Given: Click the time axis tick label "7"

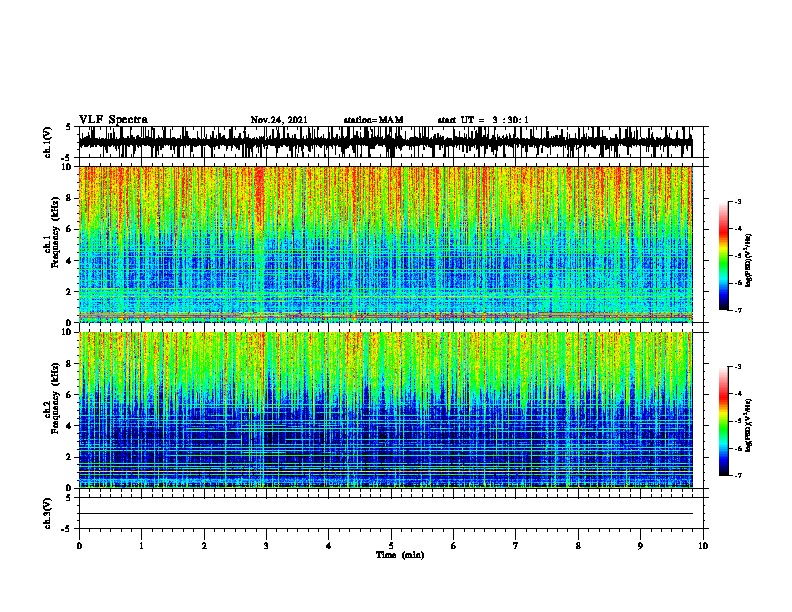Looking at the screenshot, I should point(516,546).
